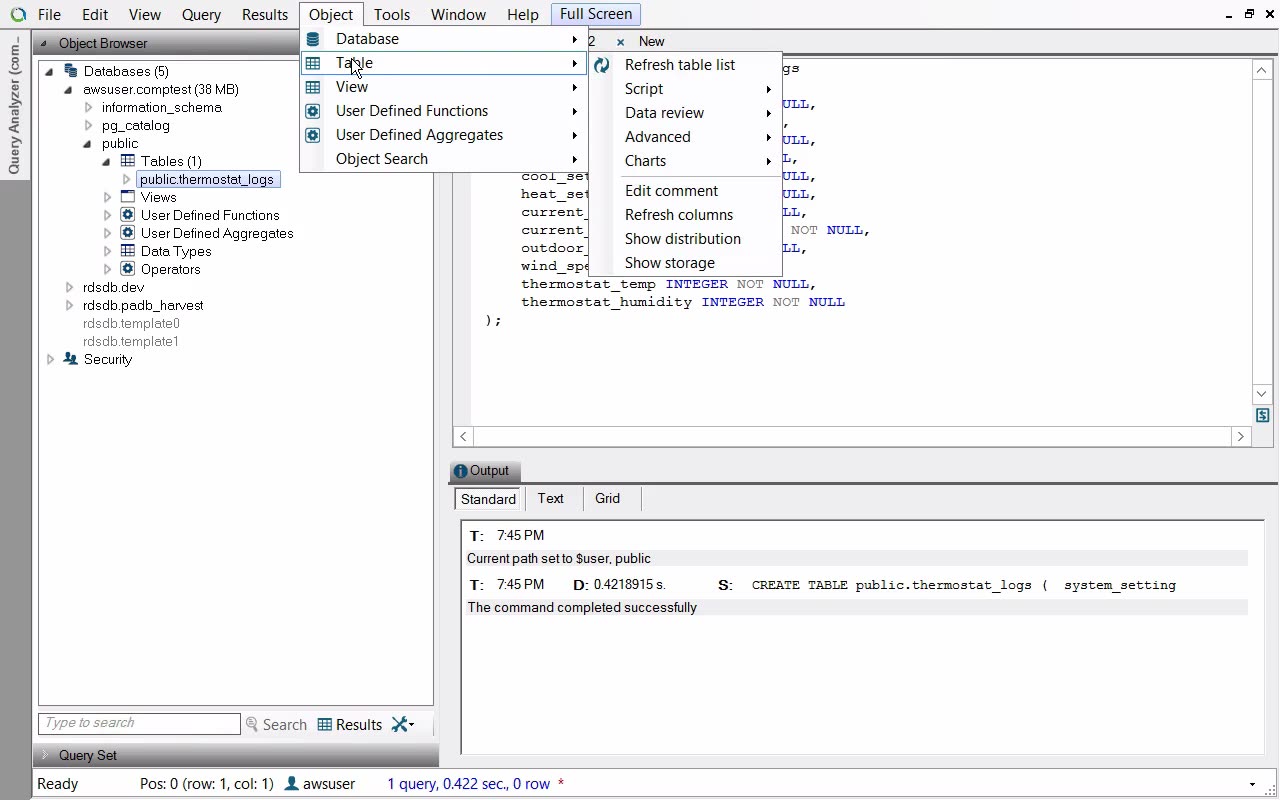This screenshot has width=1280, height=800.
Task: Click the Refresh table list icon
Action: click(x=601, y=65)
